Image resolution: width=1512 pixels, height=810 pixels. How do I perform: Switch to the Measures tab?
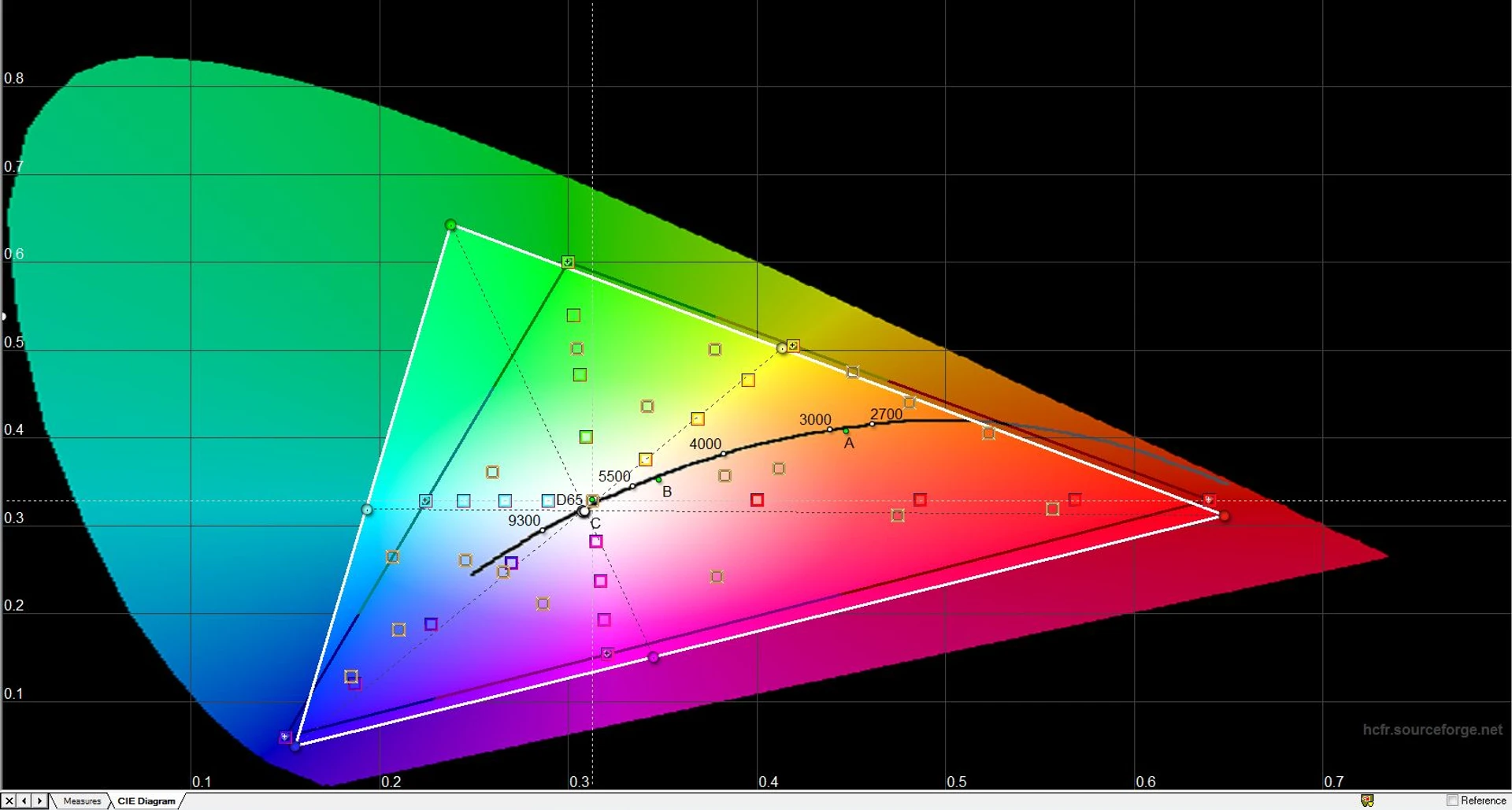(82, 801)
